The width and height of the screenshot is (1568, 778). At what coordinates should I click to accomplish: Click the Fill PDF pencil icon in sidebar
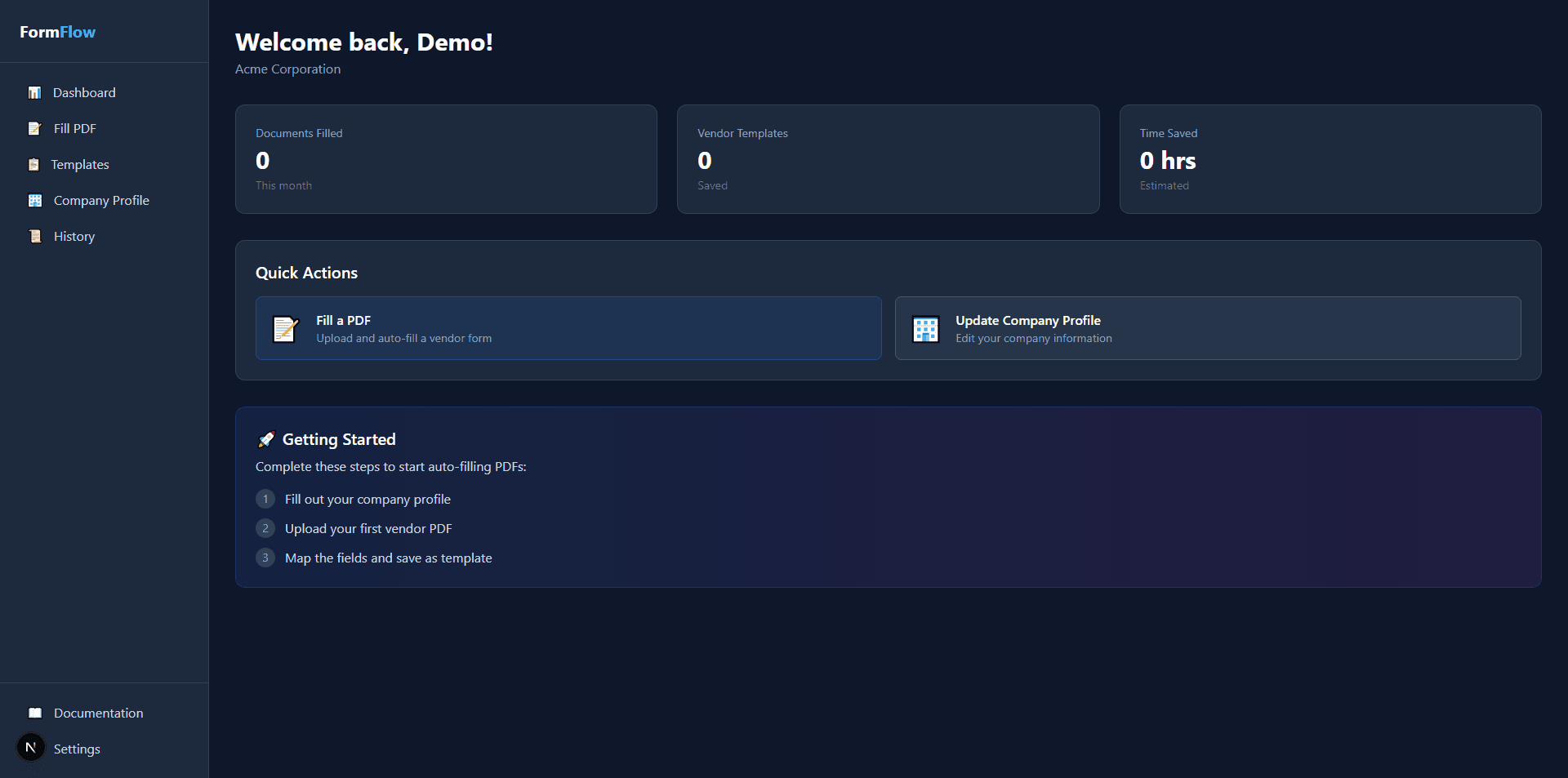(34, 129)
